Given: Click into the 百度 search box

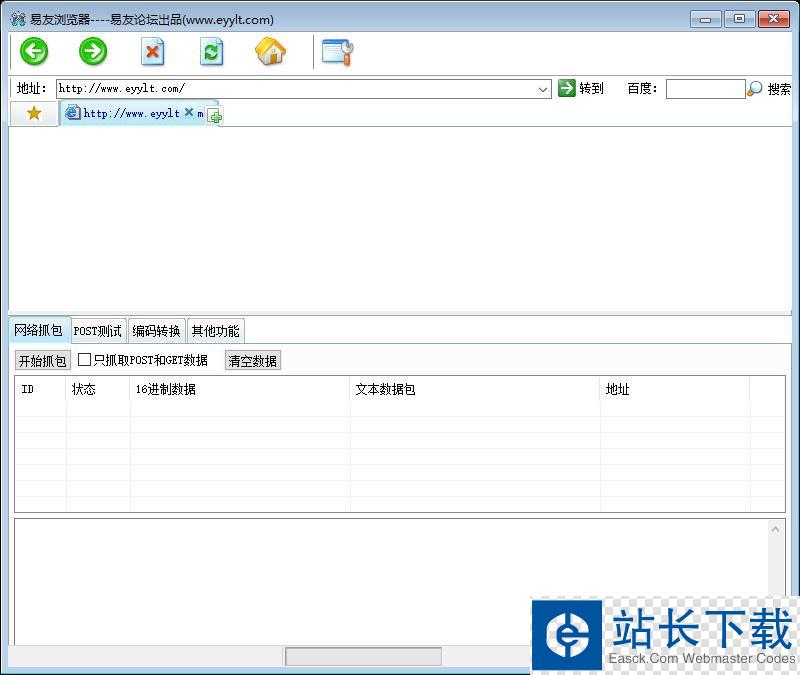Looking at the screenshot, I should [x=706, y=89].
